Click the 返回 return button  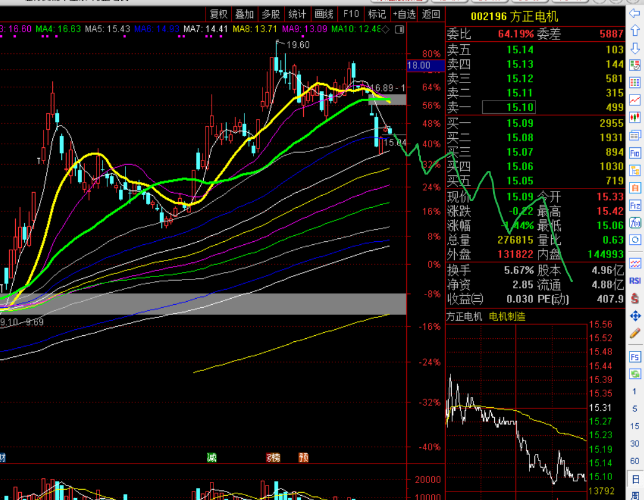click(431, 14)
